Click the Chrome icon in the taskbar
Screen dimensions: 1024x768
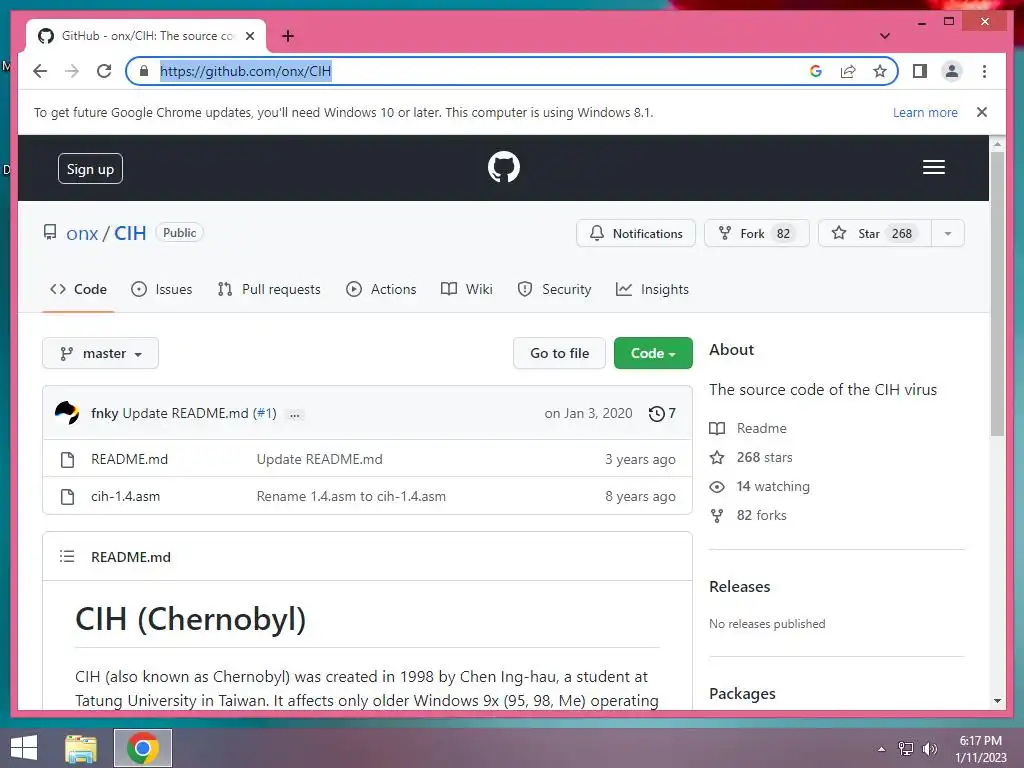tap(143, 748)
